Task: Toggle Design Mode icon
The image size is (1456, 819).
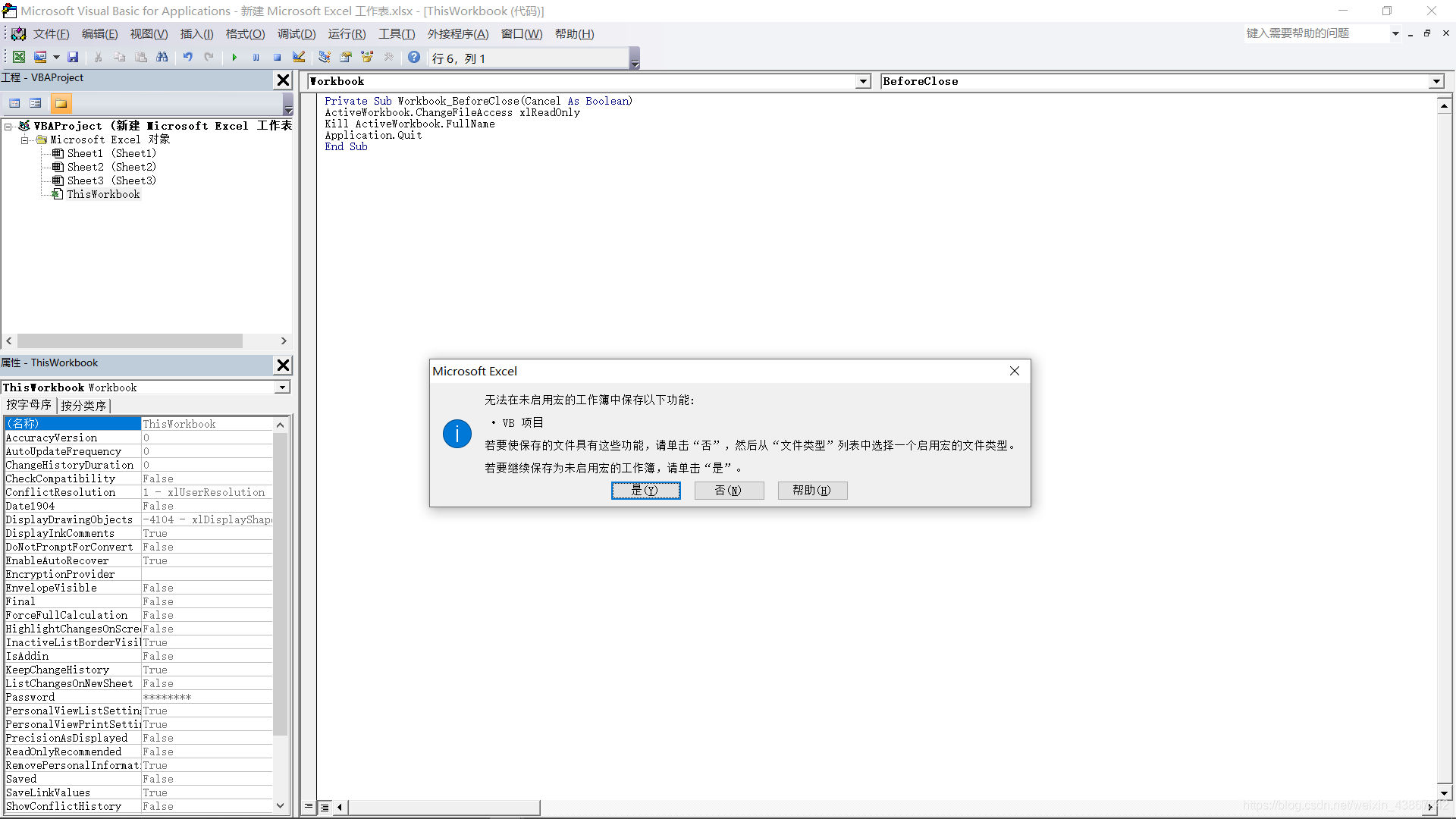Action: (x=299, y=57)
